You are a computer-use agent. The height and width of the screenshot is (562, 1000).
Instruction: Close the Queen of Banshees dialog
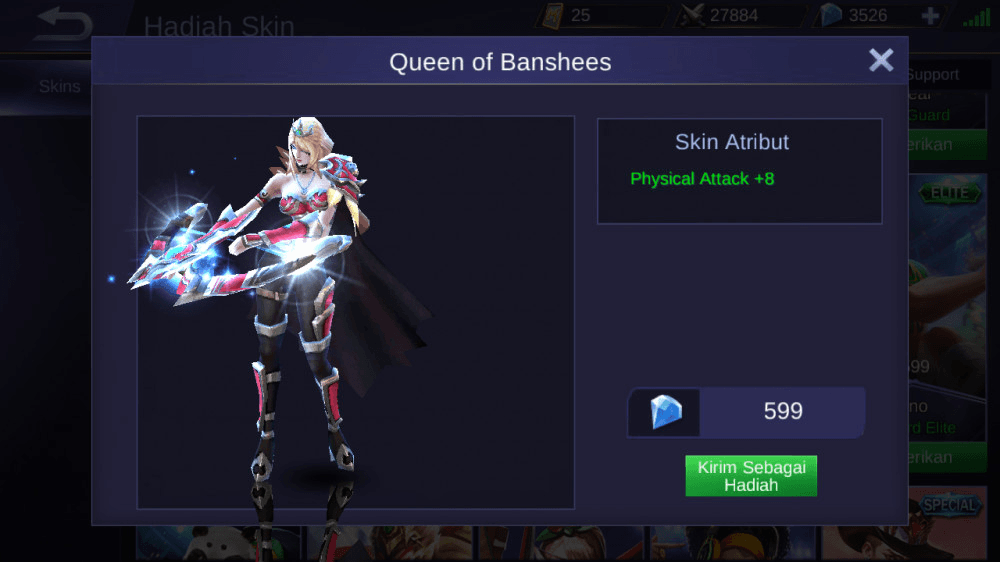[881, 60]
